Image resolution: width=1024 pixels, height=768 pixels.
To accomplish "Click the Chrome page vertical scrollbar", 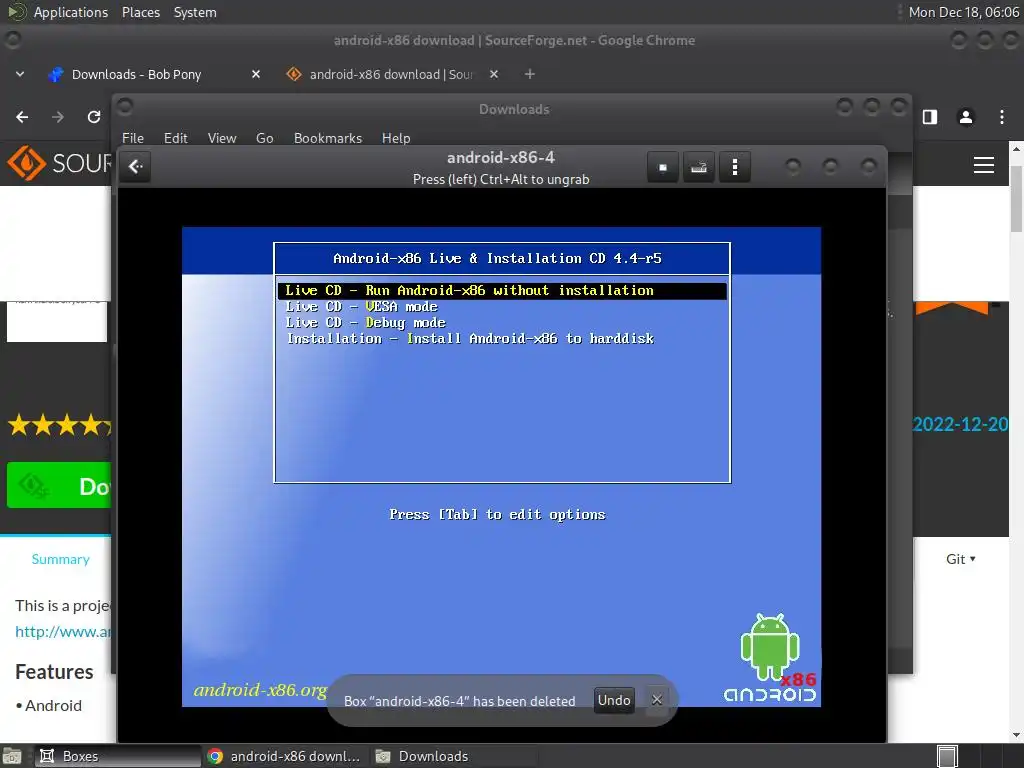I will (1017, 199).
